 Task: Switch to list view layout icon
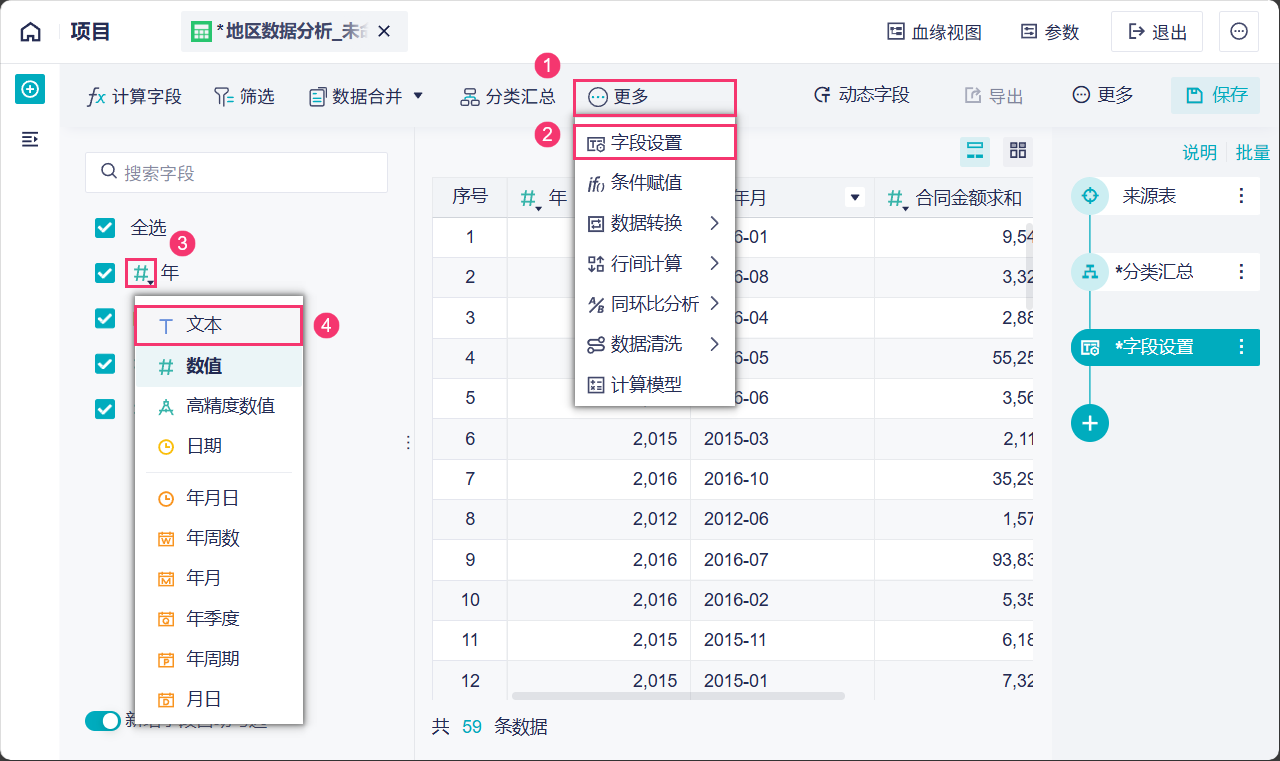click(x=974, y=151)
